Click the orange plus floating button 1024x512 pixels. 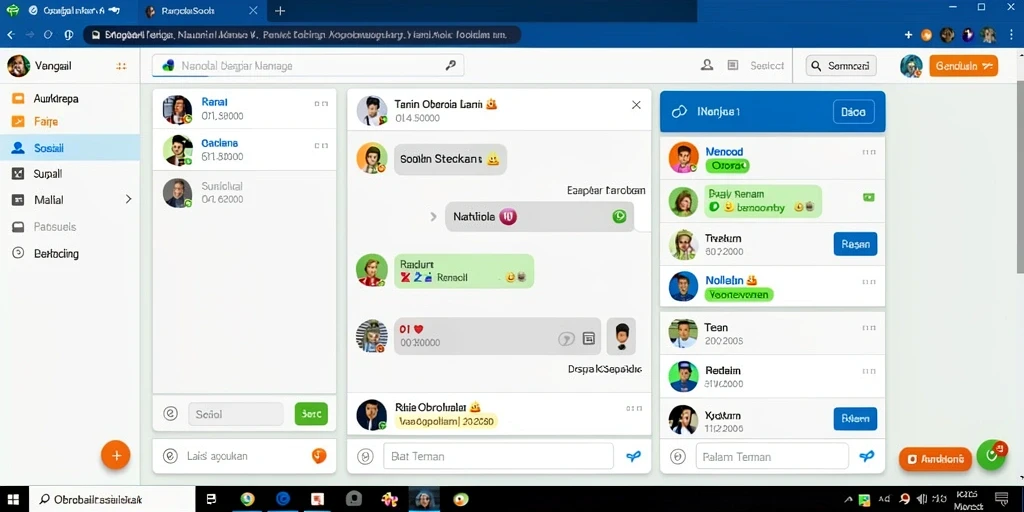[116, 455]
